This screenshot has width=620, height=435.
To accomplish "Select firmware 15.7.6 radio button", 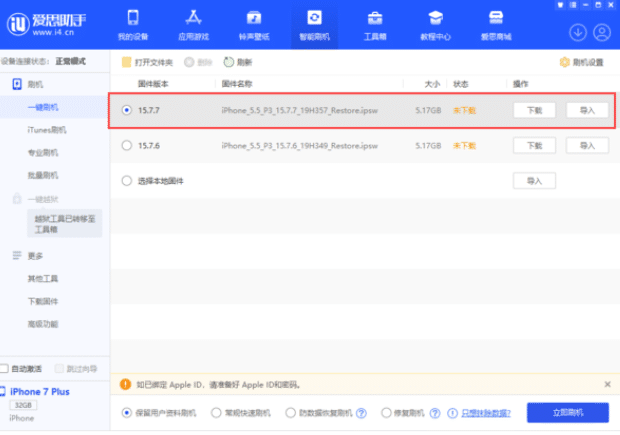I will click(126, 146).
